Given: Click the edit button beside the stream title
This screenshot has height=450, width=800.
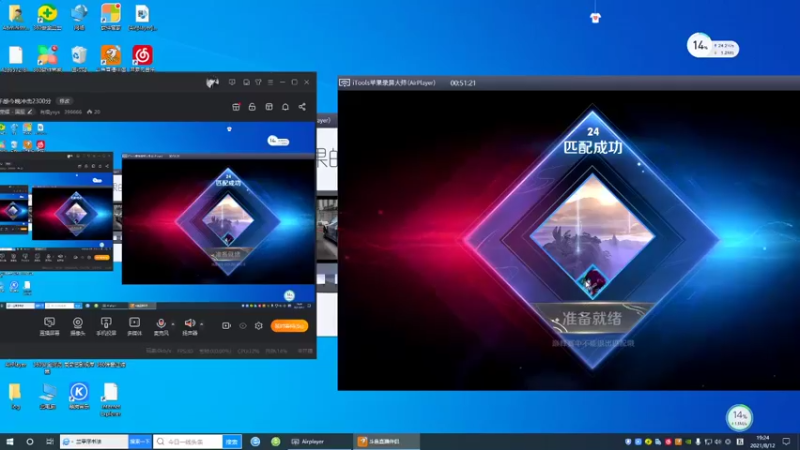Looking at the screenshot, I should tap(64, 101).
